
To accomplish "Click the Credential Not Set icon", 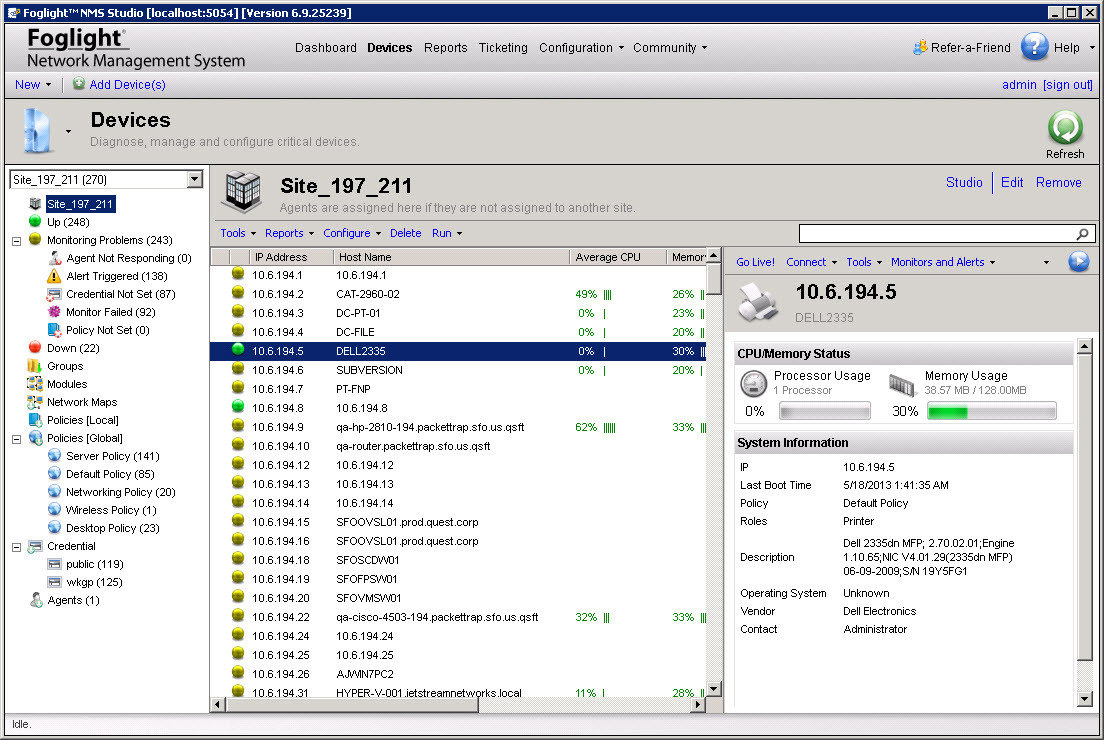I will [x=54, y=294].
